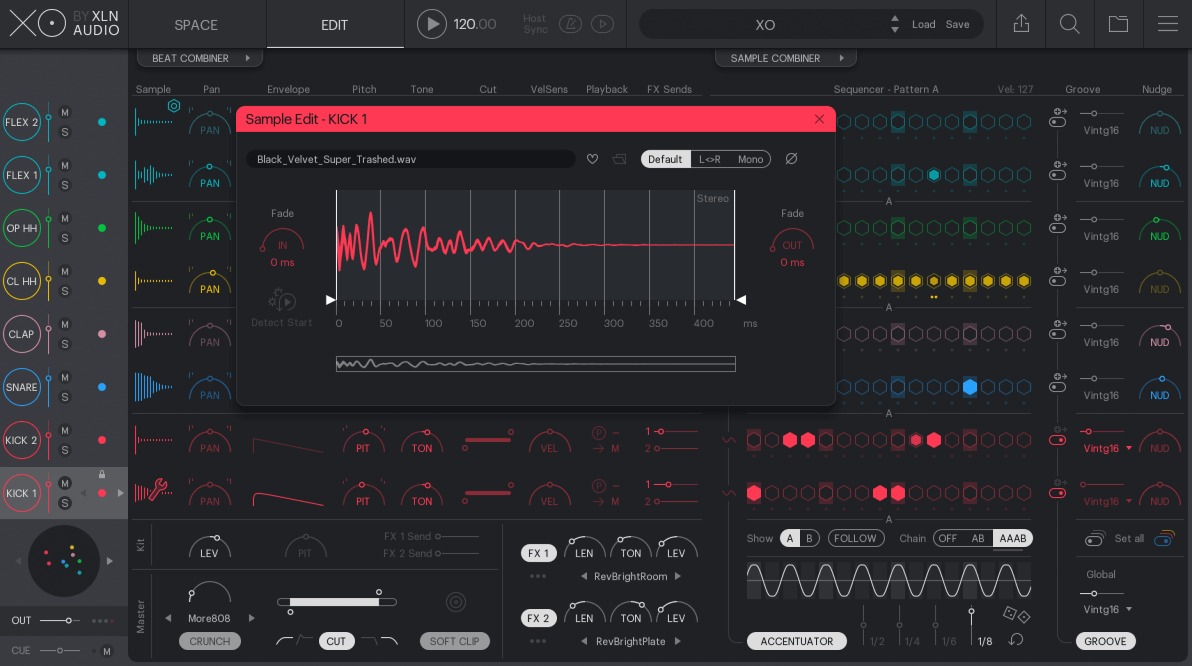The width and height of the screenshot is (1192, 666).
Task: Mute the SNARE channel
Action: pos(63,377)
